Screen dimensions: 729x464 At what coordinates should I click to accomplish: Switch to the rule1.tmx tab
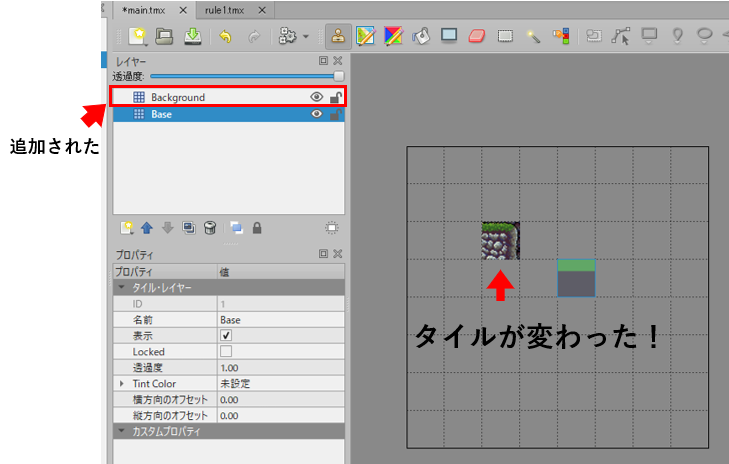click(225, 10)
